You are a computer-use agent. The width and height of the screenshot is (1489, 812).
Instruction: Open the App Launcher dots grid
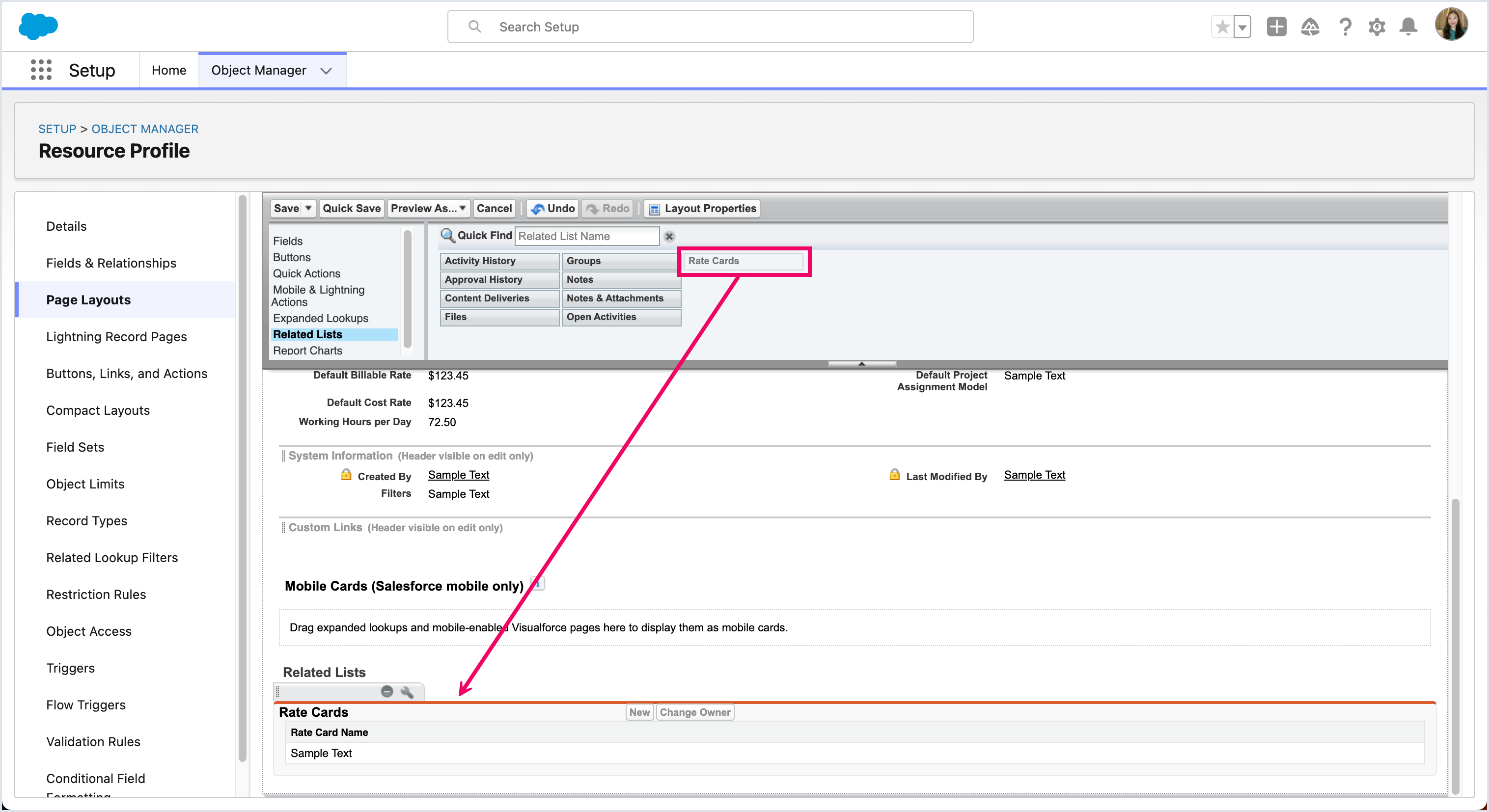point(41,70)
